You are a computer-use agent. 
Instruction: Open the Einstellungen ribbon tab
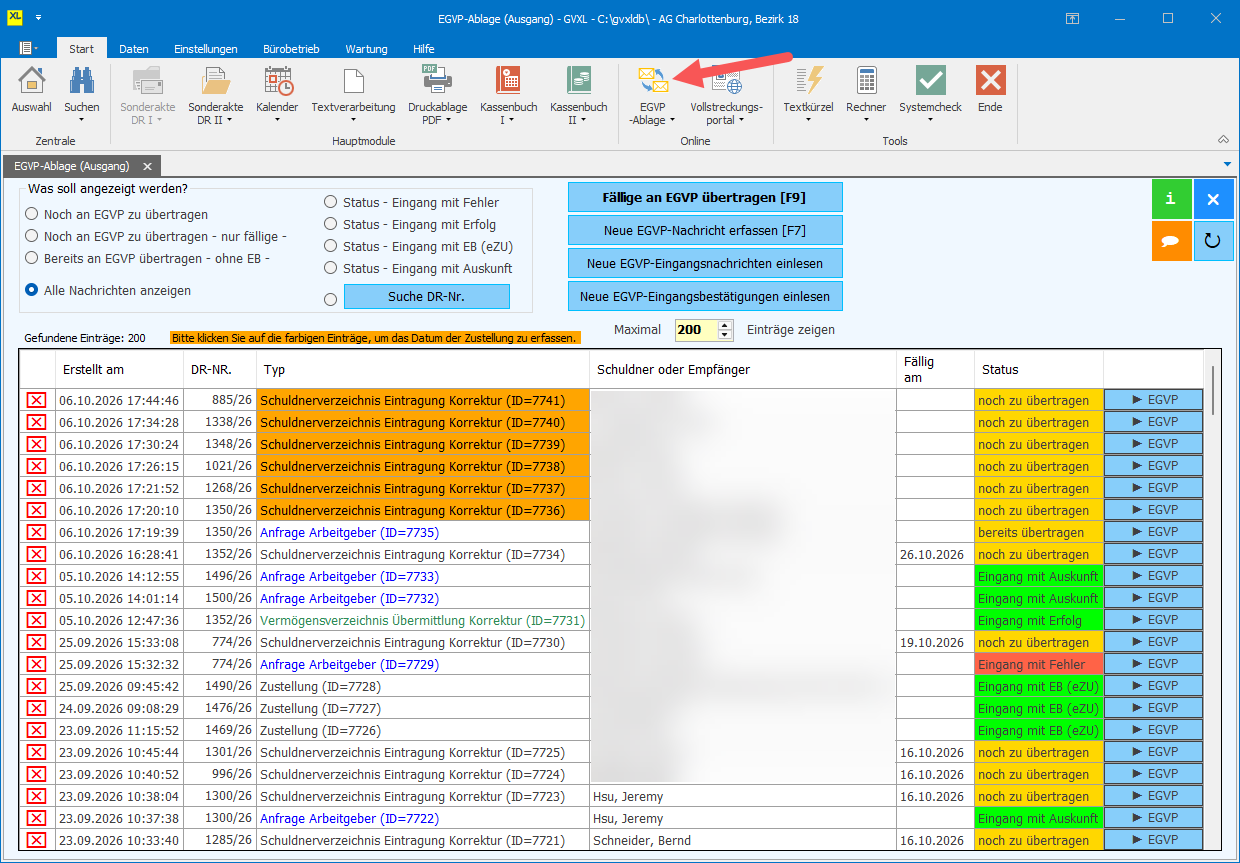(x=206, y=49)
